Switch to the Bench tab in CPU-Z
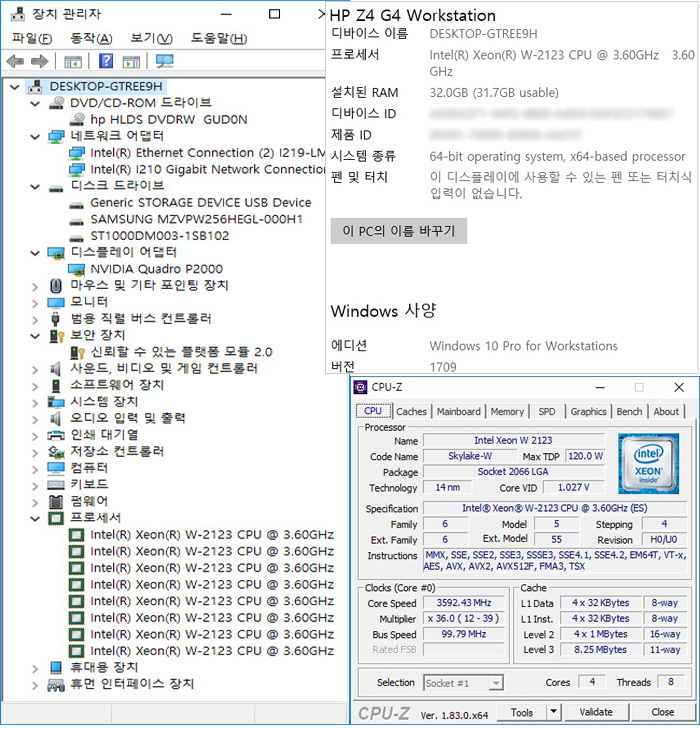Screen dimensions: 700x729 click(x=629, y=411)
